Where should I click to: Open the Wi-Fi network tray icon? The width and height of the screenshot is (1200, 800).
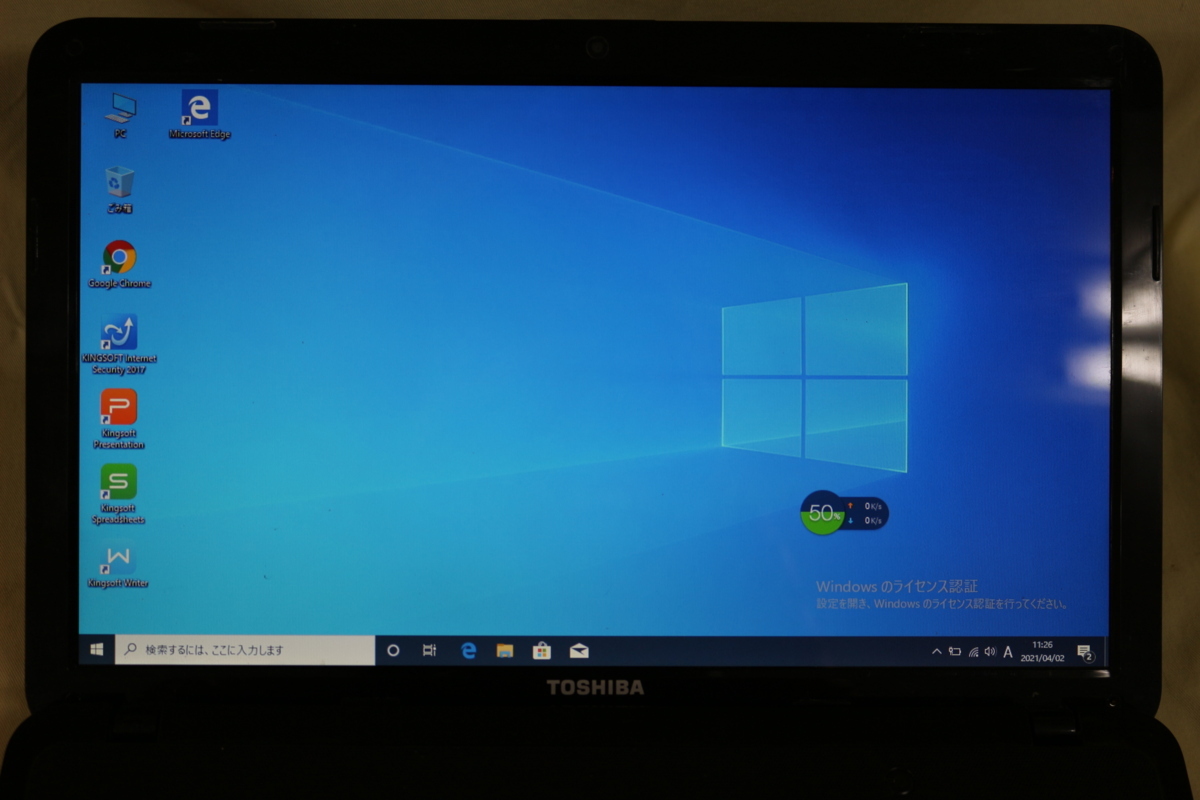click(x=973, y=651)
